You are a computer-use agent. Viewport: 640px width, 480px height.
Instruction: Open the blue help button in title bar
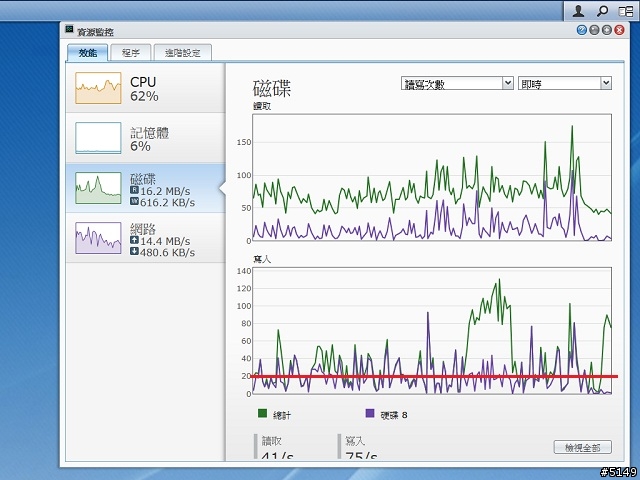(582, 30)
